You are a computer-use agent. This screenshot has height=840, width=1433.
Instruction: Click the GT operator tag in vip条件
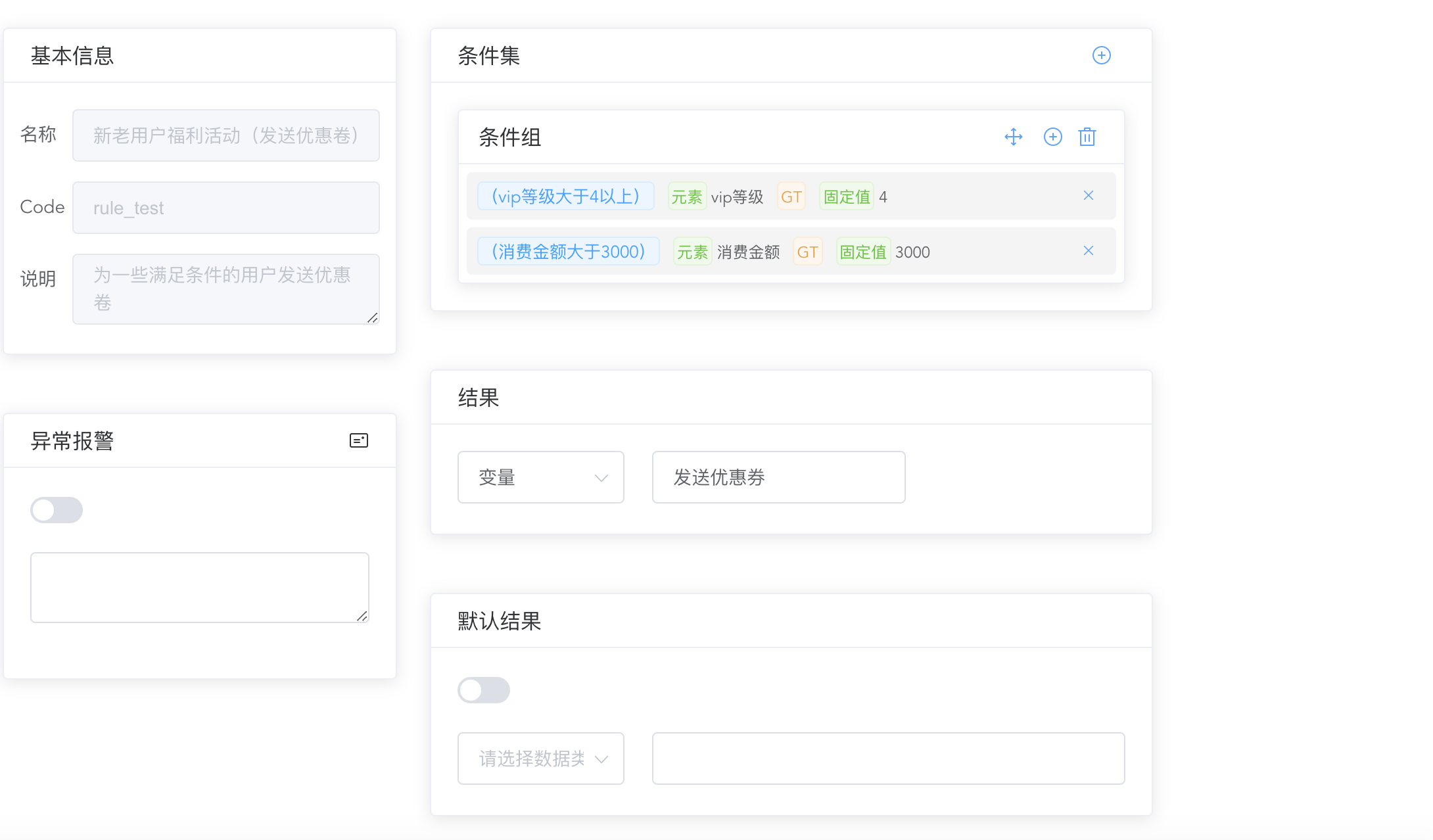791,196
